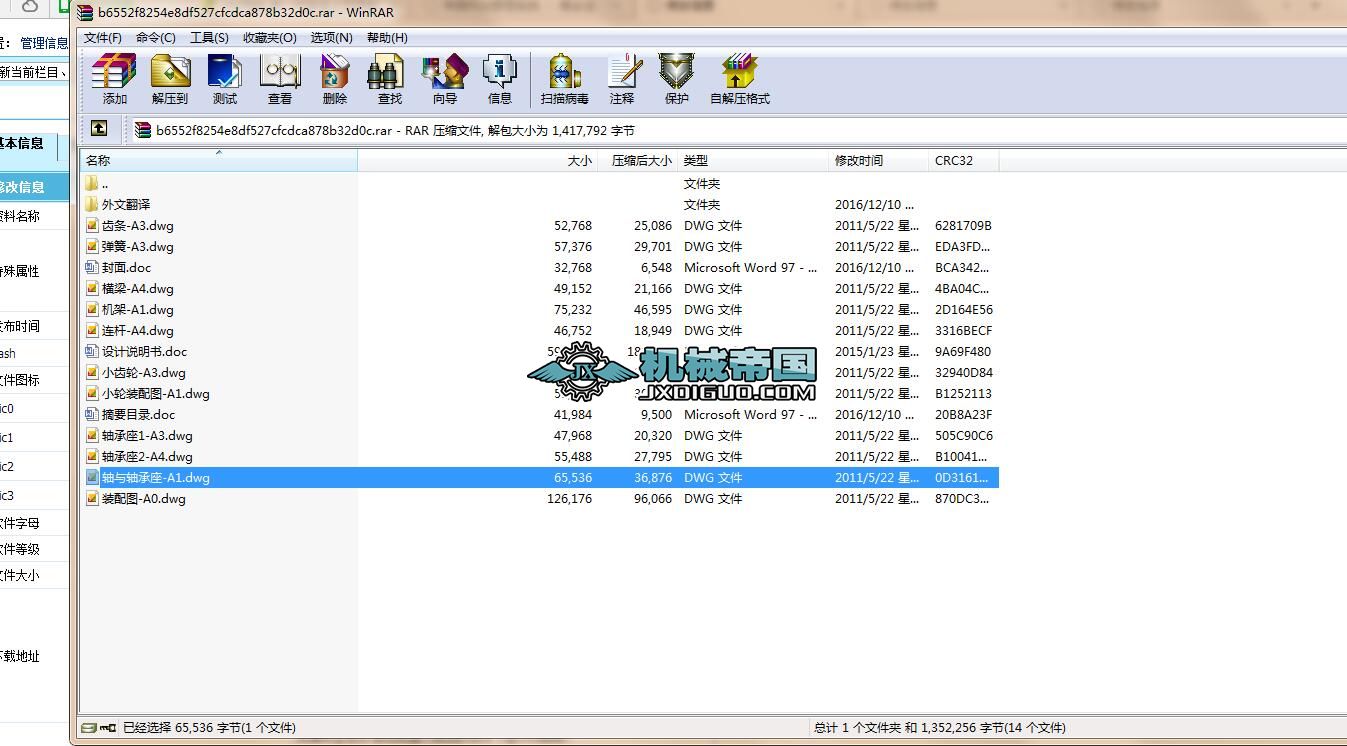Click the 连杆-A4.dwg file icon
The image size is (1347, 746).
pyautogui.click(x=92, y=330)
